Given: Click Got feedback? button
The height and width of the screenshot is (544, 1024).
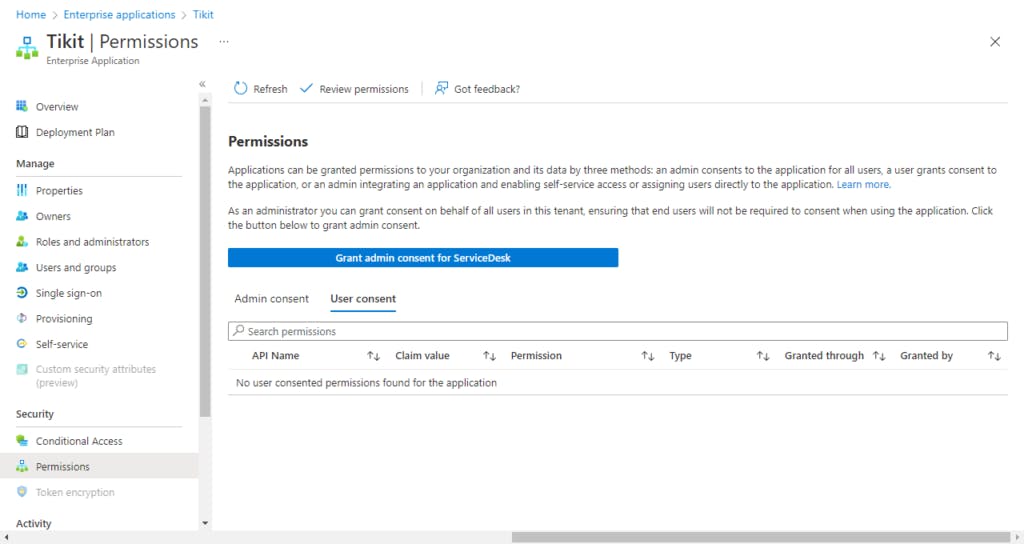Looking at the screenshot, I should coord(477,88).
